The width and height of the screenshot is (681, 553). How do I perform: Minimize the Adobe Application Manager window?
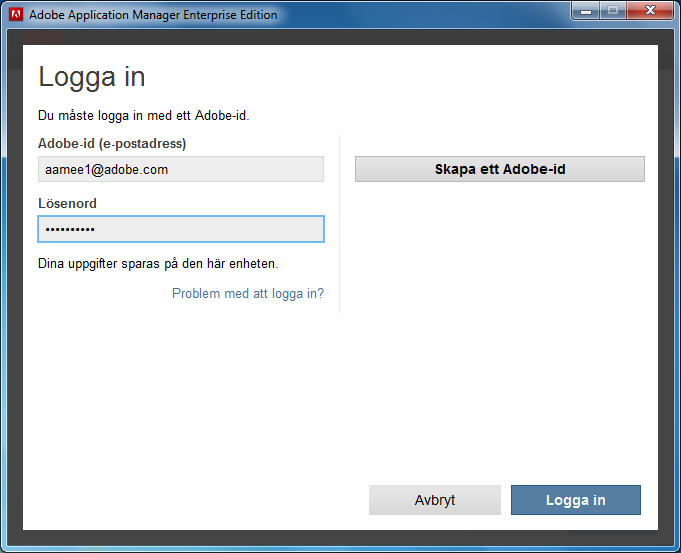(x=586, y=11)
